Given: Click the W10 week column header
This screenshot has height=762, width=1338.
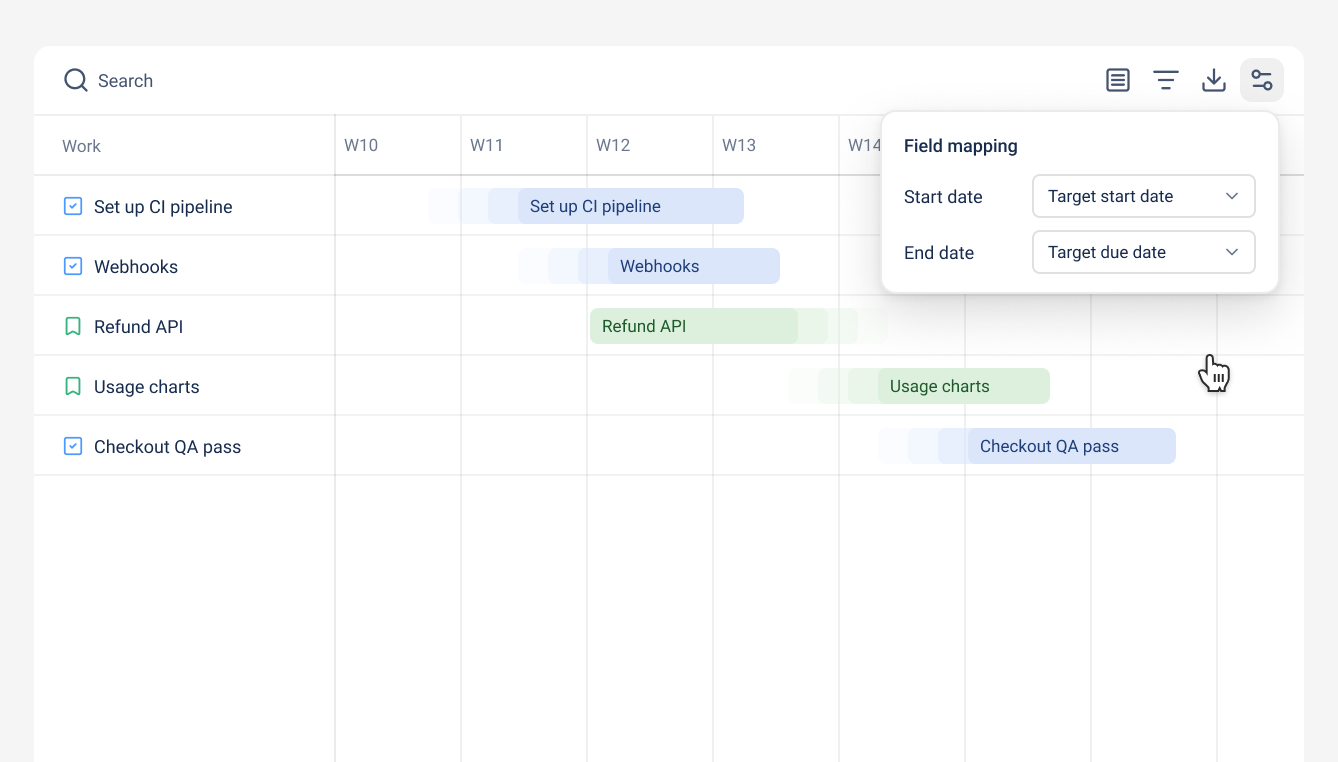Looking at the screenshot, I should (x=361, y=145).
